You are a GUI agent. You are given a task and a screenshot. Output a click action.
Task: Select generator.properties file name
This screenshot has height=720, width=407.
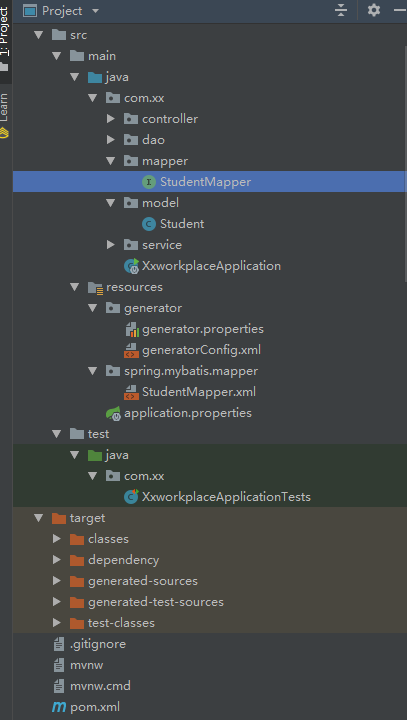[x=203, y=329]
